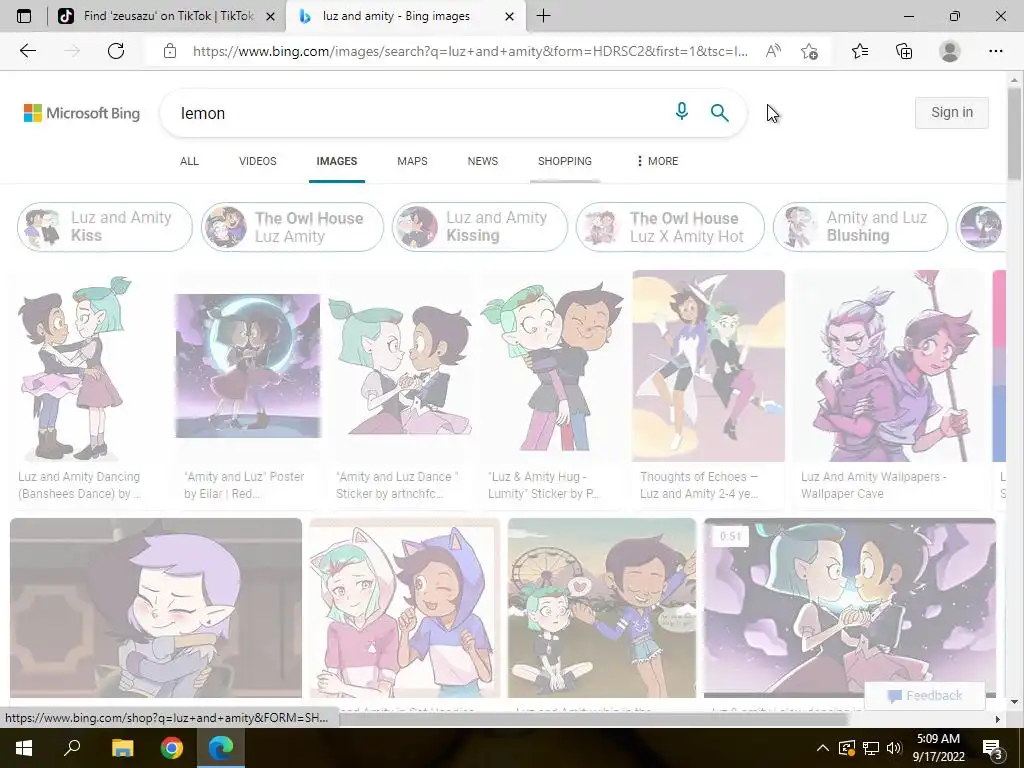
Task: Close the Bing images tab
Action: coord(510,16)
